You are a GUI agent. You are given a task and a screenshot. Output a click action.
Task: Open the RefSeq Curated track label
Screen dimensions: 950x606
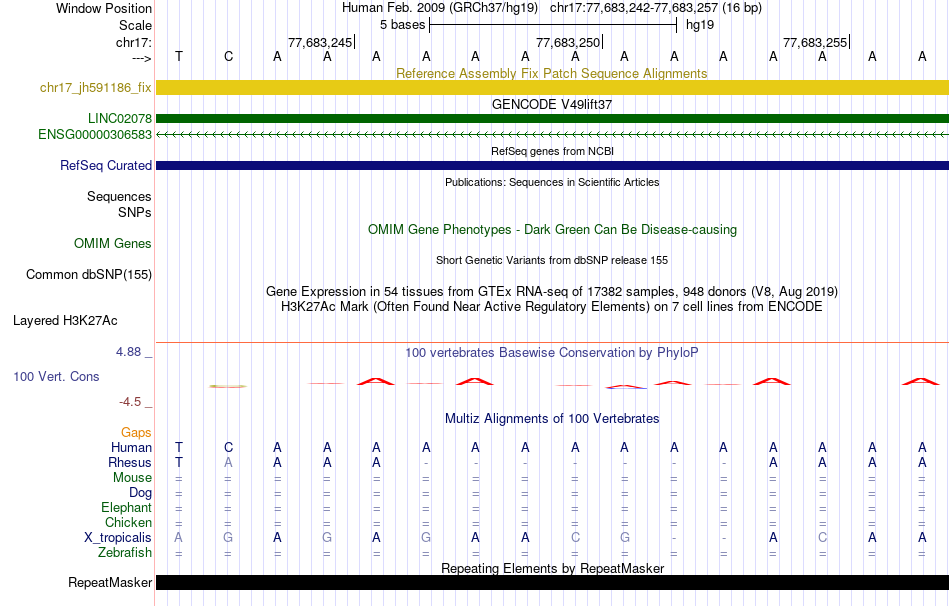coord(106,165)
